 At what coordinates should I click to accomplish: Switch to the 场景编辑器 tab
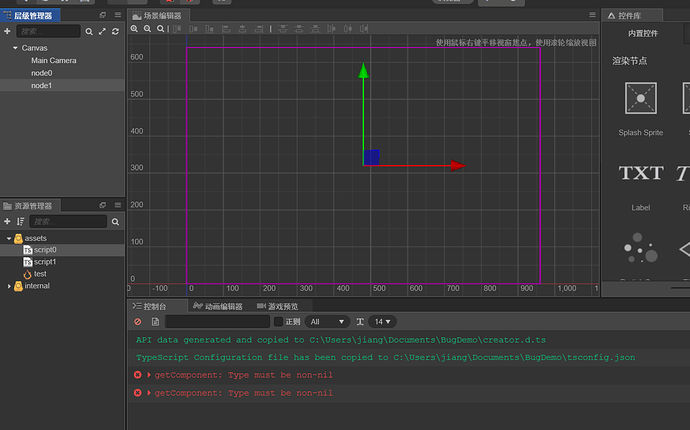[x=159, y=15]
